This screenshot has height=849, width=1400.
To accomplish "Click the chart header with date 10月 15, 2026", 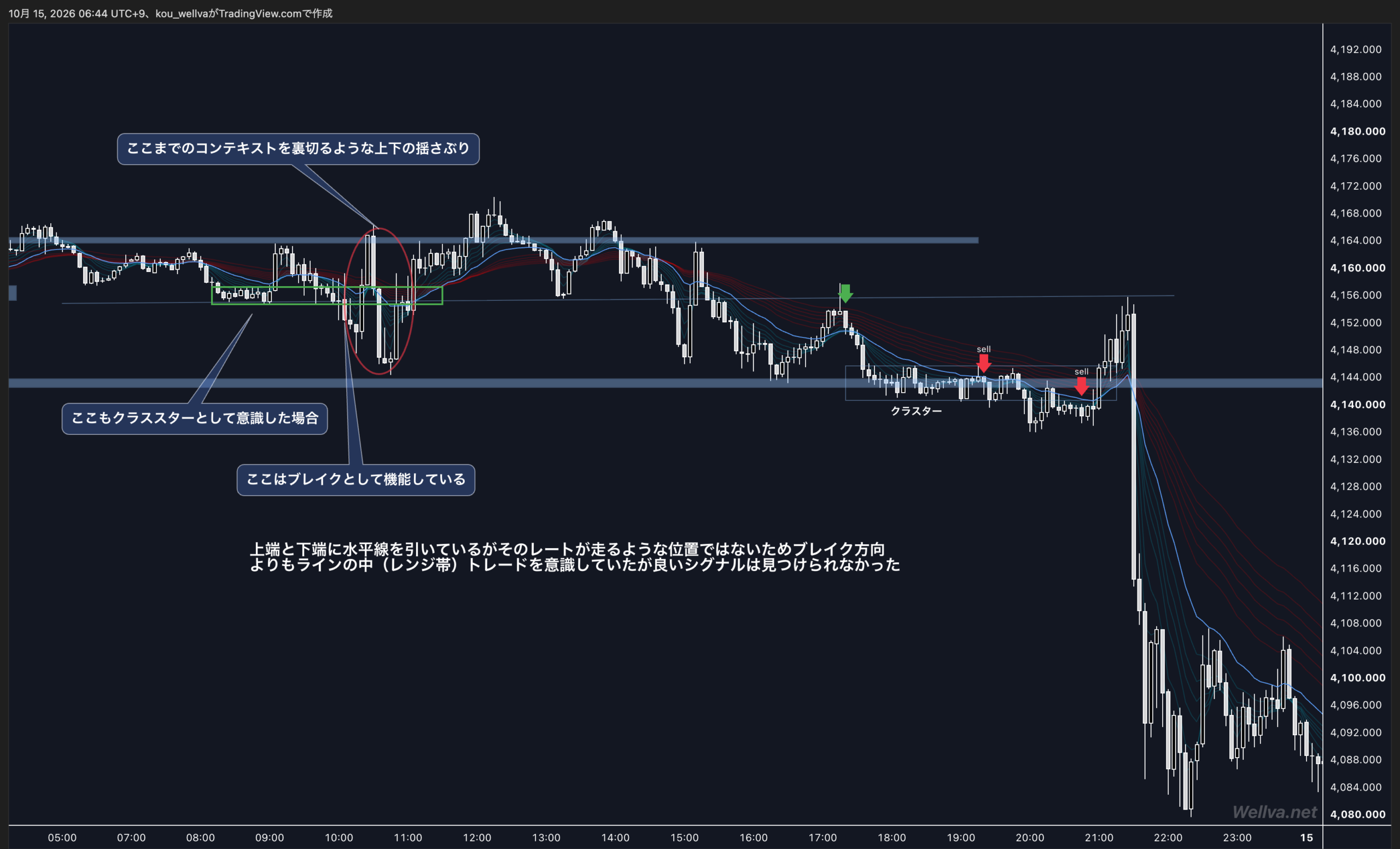I will (171, 13).
